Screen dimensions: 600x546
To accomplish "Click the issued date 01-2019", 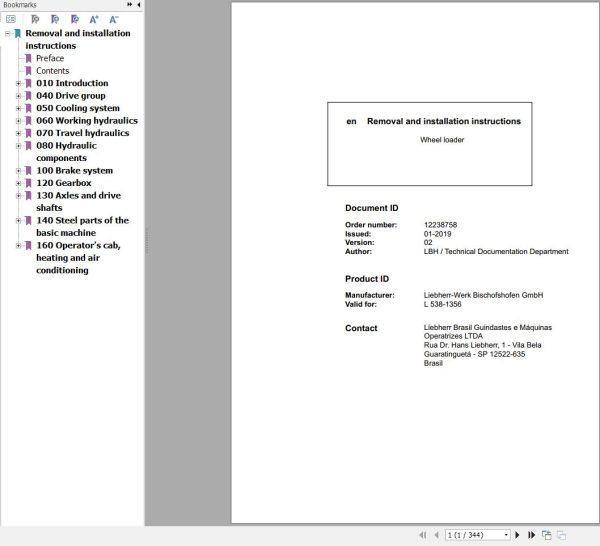I will 437,234.
